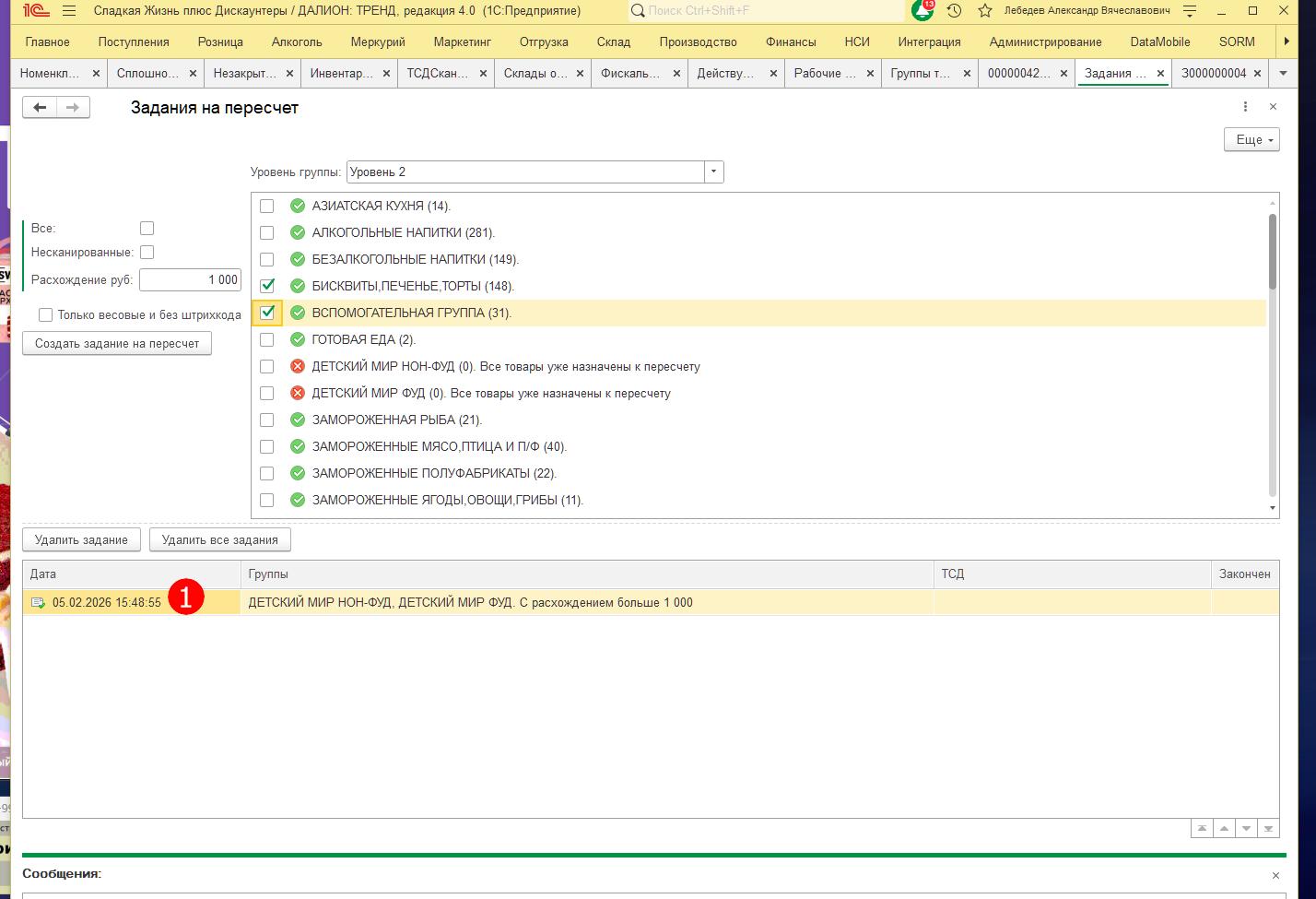Image resolution: width=1316 pixels, height=899 pixels.
Task: Click Удалить все задания button
Action: coord(219,539)
